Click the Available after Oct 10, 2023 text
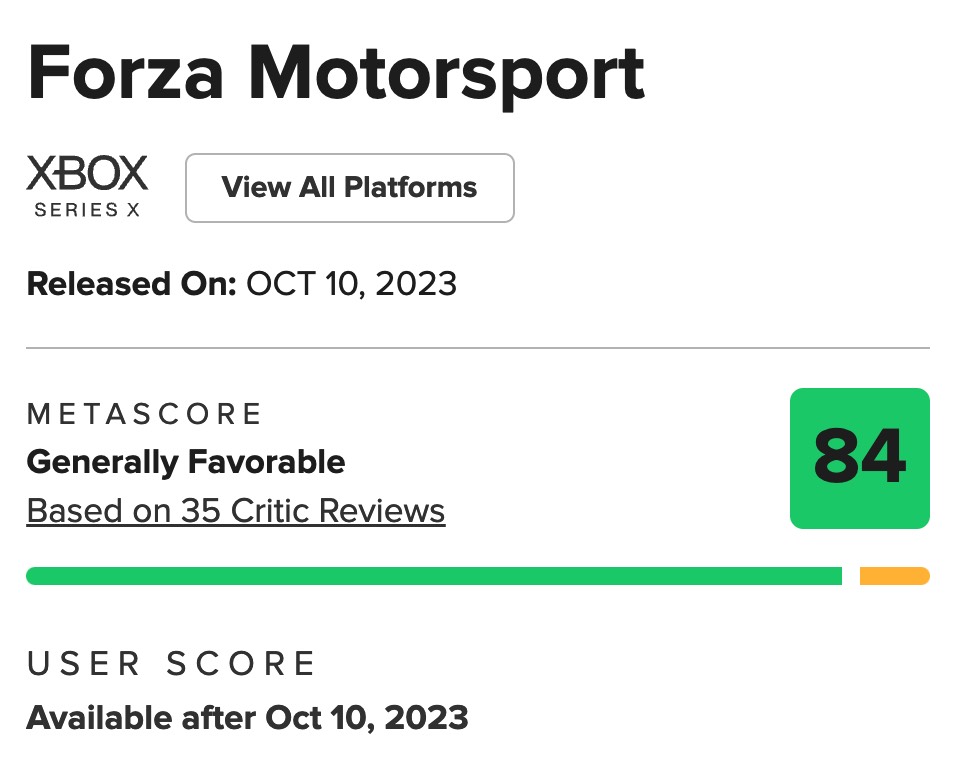 coord(247,717)
